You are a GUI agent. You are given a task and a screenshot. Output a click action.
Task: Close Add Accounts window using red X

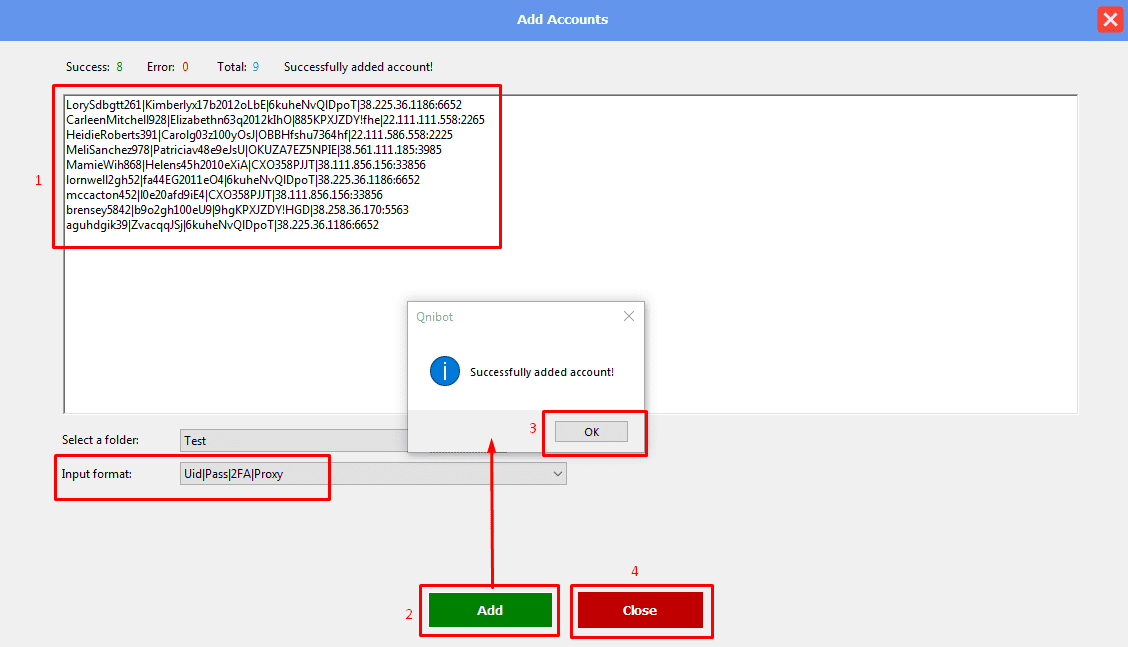pos(1109,20)
